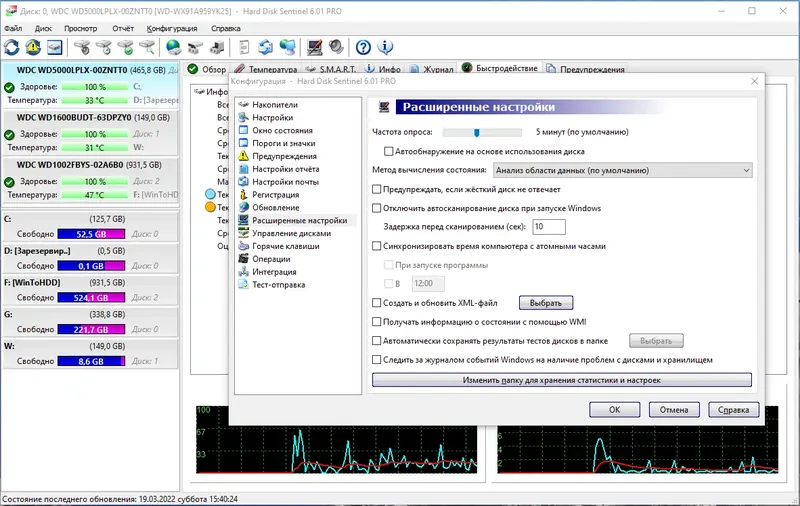The width and height of the screenshot is (800, 506).
Task: Click the refresh icon with the yellow warning sign
Action: (x=33, y=47)
